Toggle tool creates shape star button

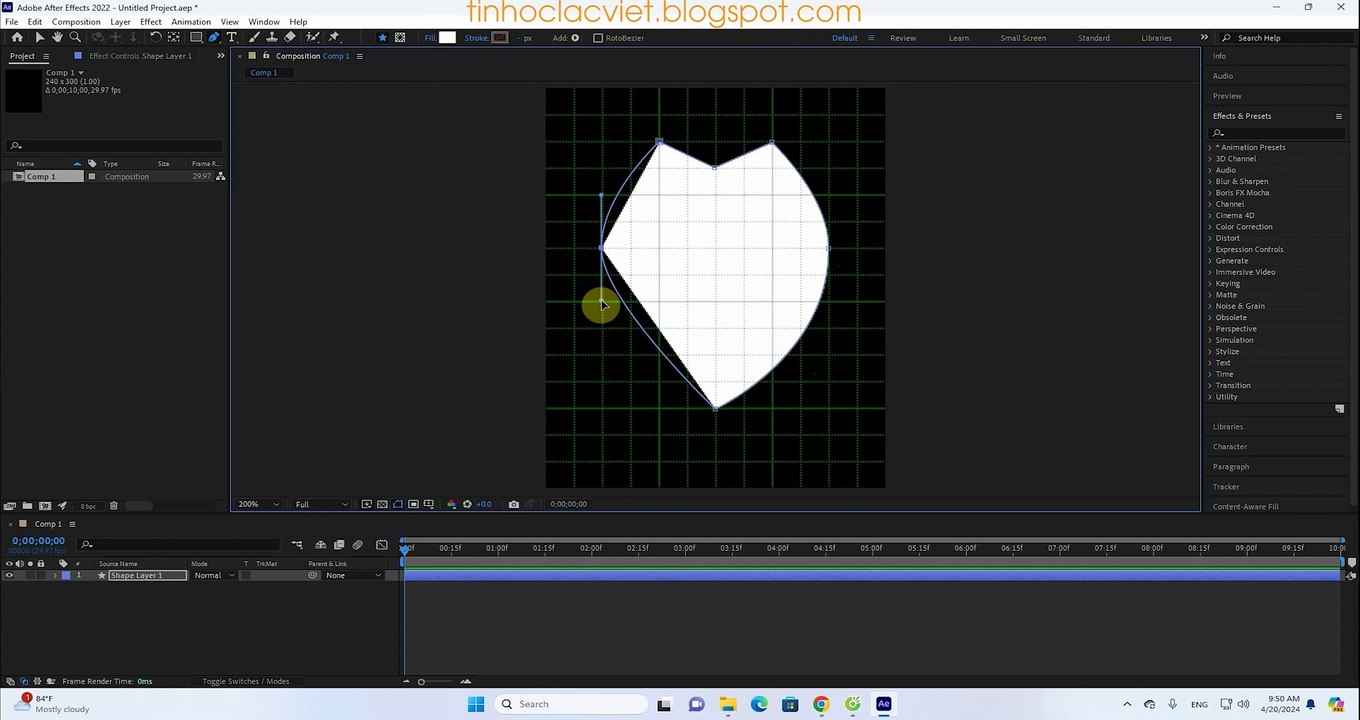coord(382,37)
